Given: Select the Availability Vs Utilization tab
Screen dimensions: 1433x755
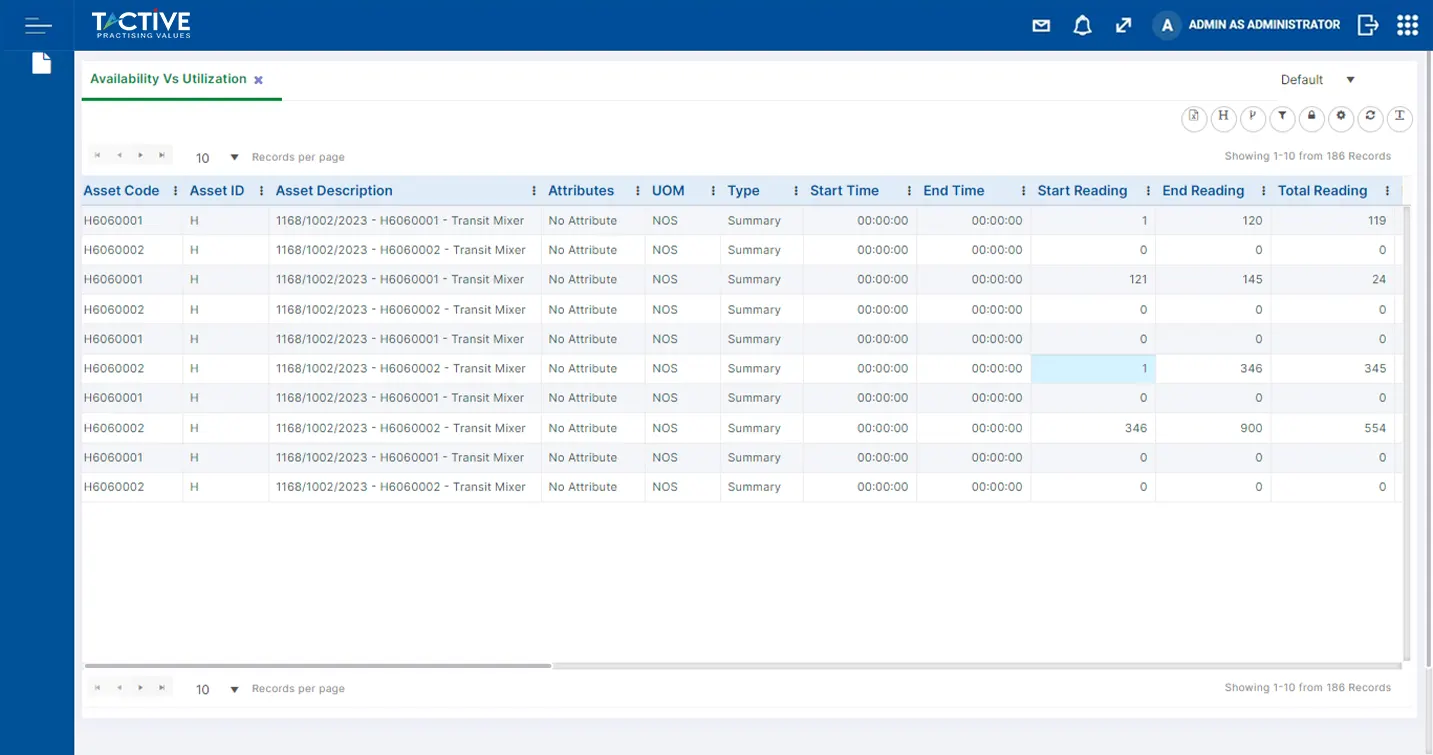Looking at the screenshot, I should click(168, 79).
